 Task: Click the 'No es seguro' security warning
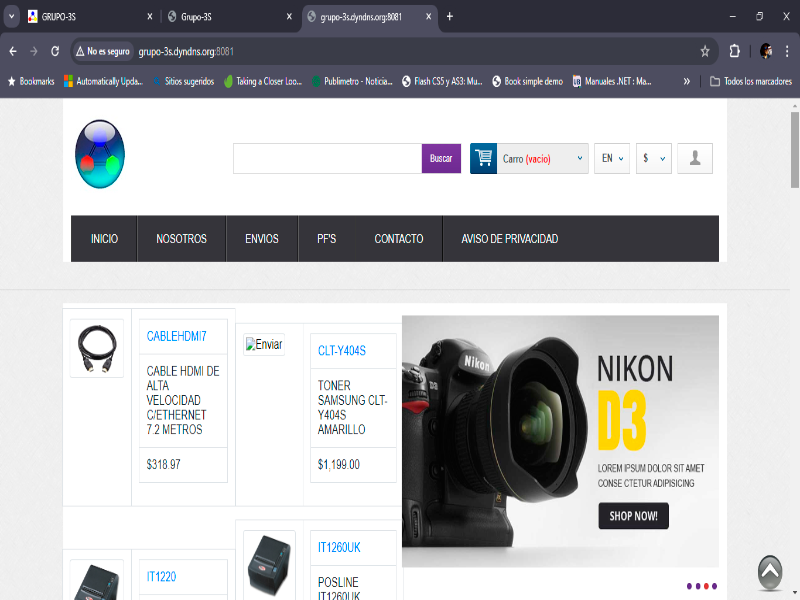[x=103, y=52]
